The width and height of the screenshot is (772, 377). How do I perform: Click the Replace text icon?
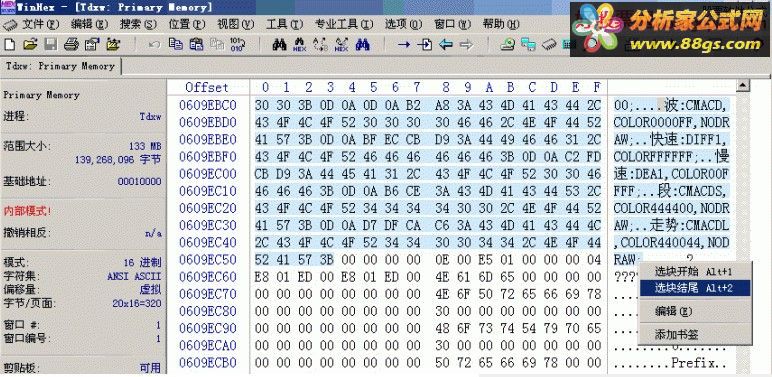321,45
